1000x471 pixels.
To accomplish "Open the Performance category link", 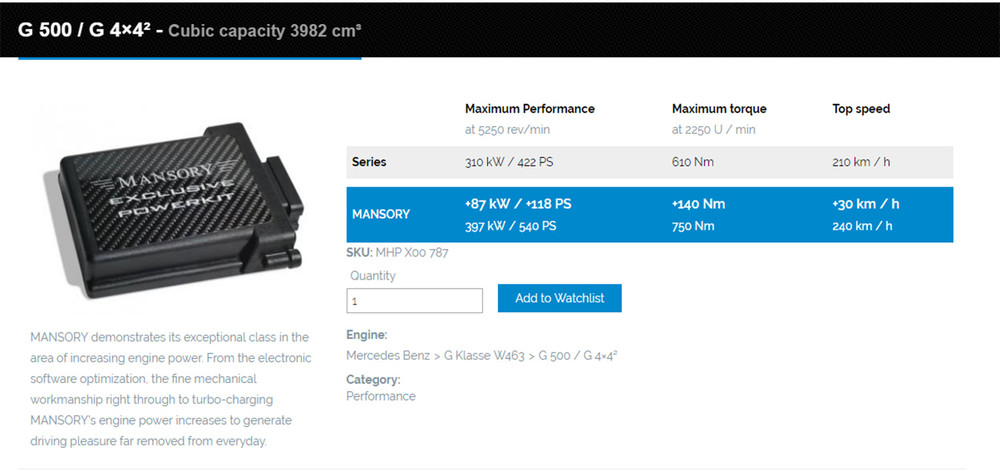I will [x=380, y=396].
